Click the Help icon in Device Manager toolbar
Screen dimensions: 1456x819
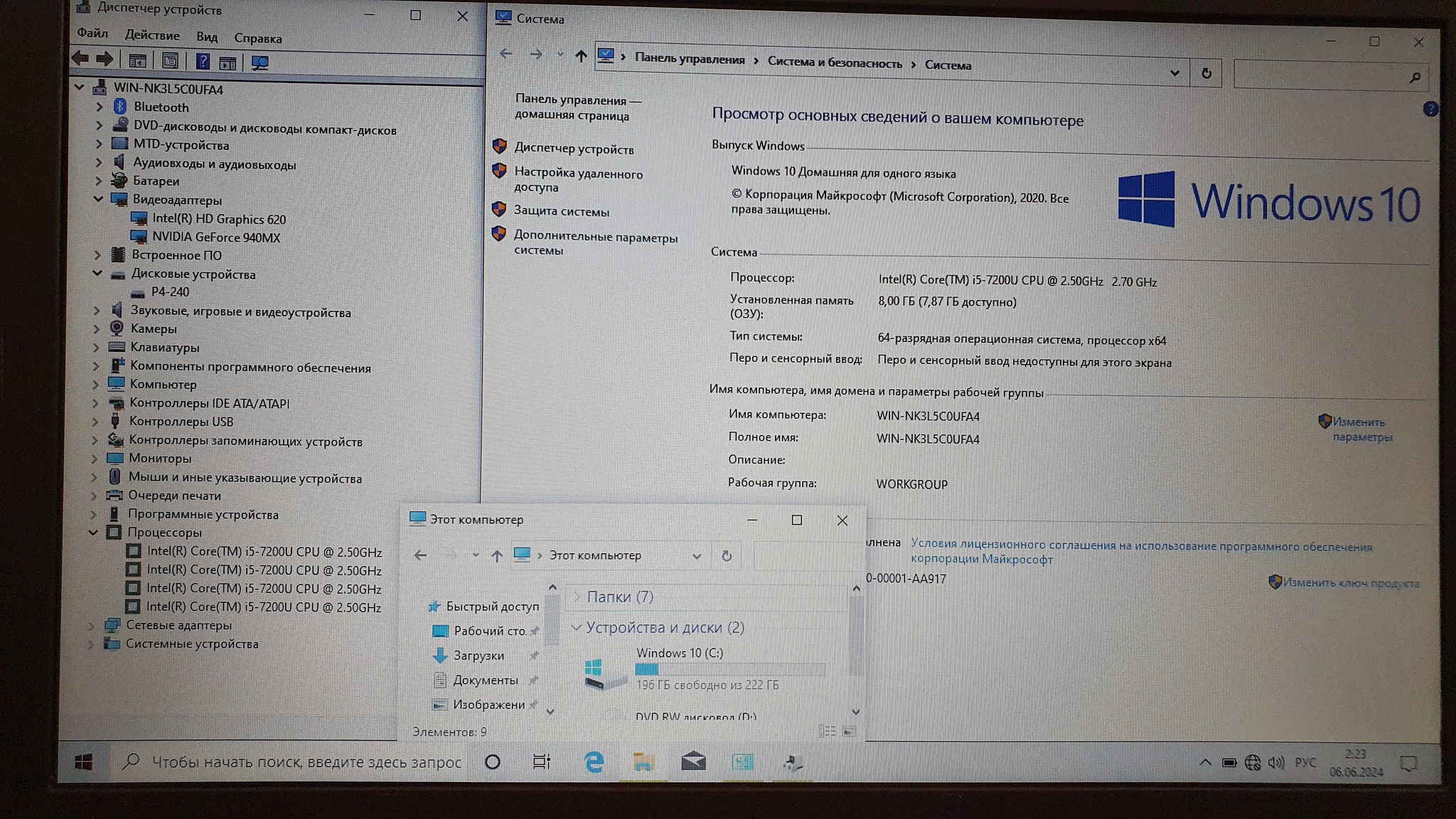tap(203, 62)
